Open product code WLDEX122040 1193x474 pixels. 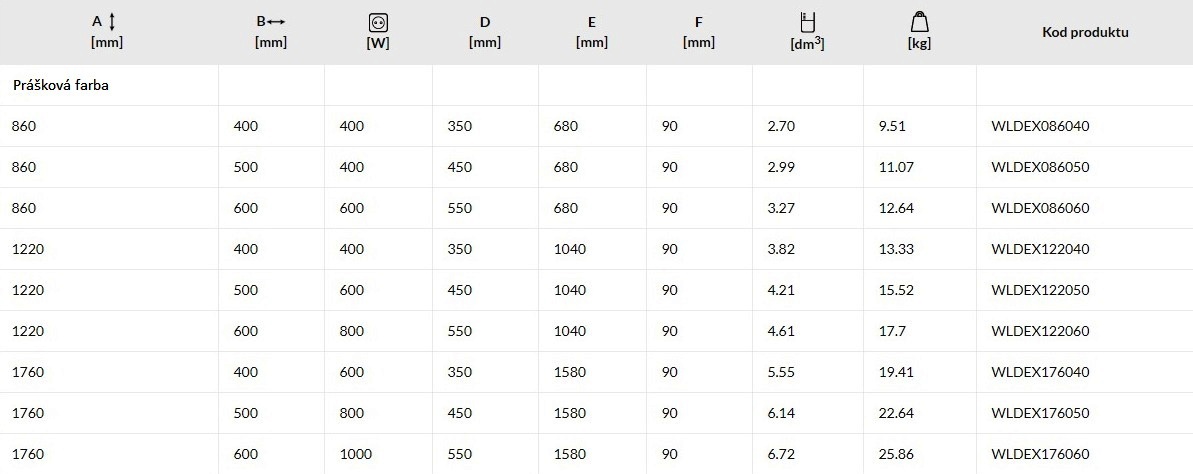pyautogui.click(x=1040, y=250)
